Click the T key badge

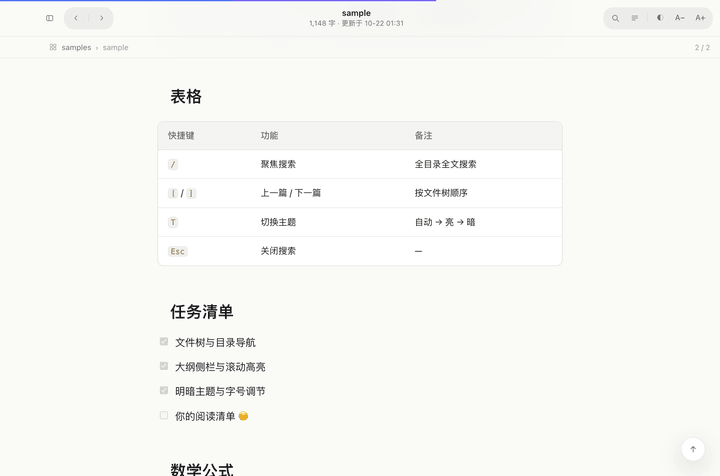click(173, 222)
